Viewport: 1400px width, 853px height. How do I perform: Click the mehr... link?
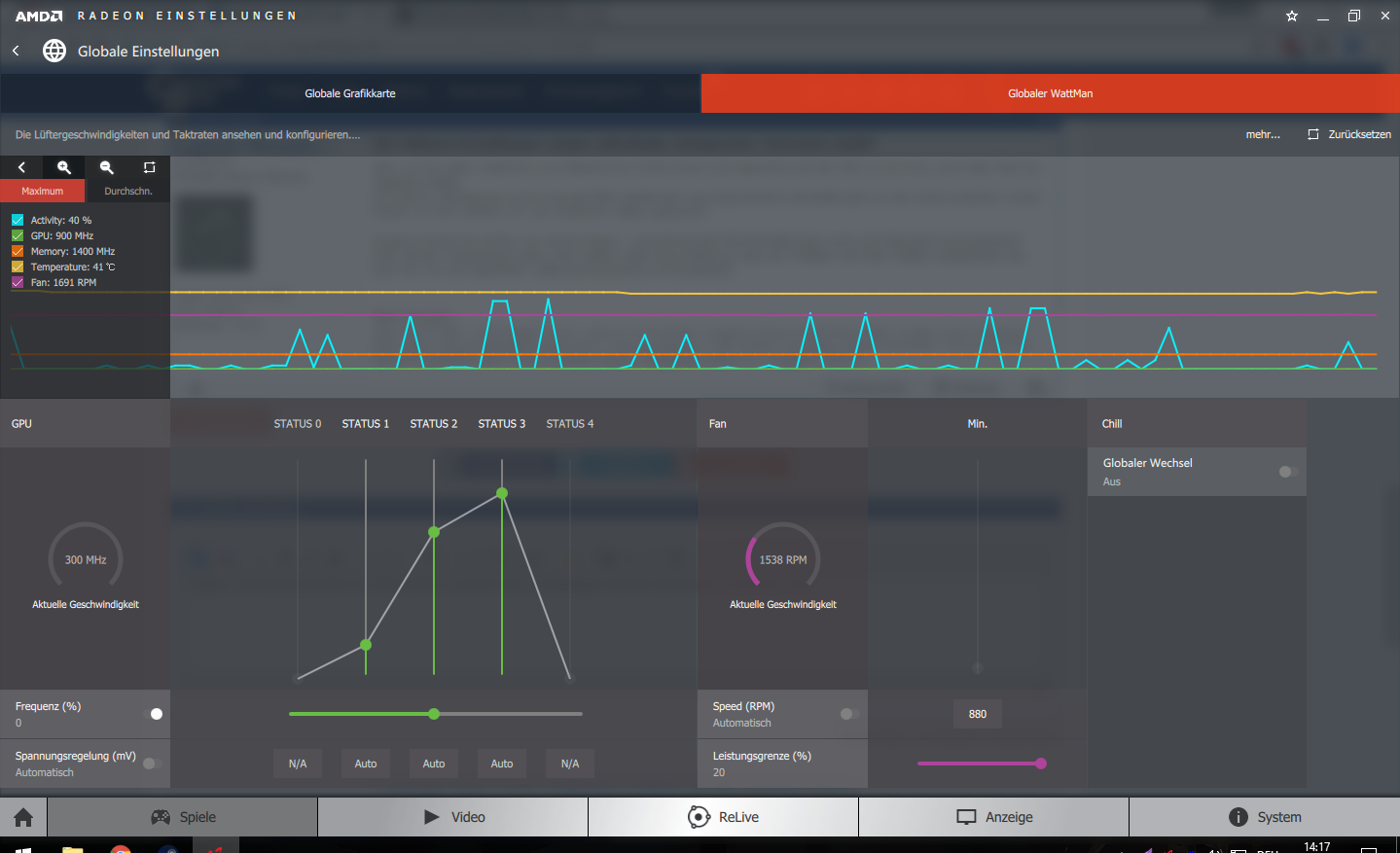click(1263, 134)
